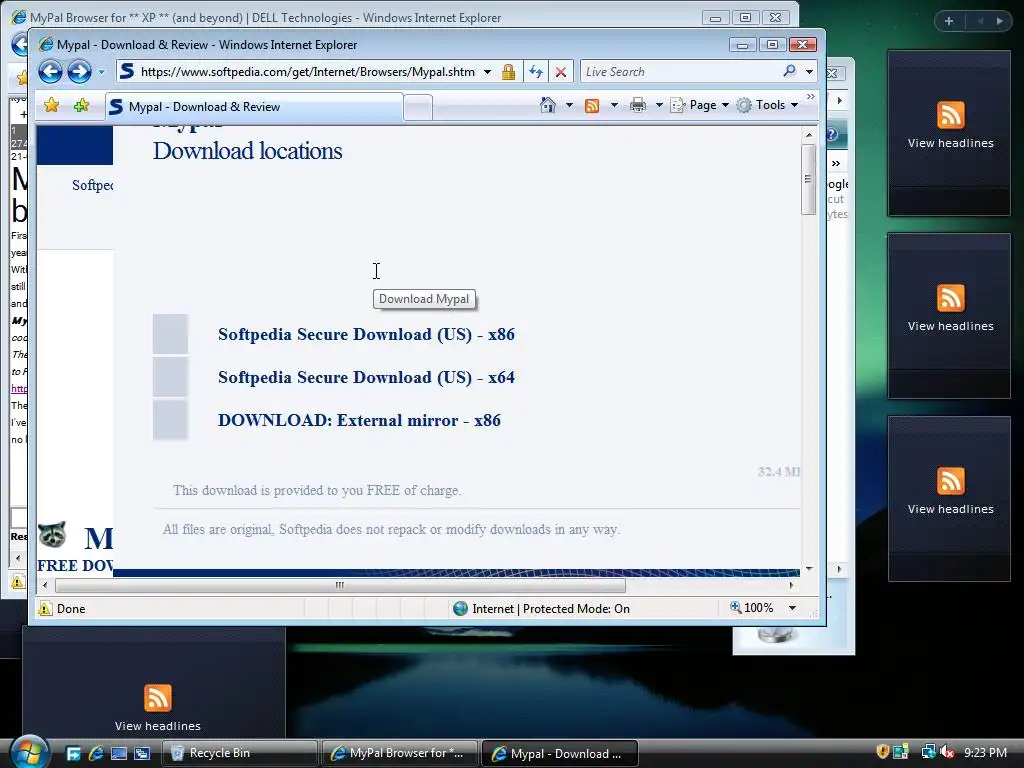Launch Internet Explorer from quick launch
The image size is (1024, 768).
[96, 754]
